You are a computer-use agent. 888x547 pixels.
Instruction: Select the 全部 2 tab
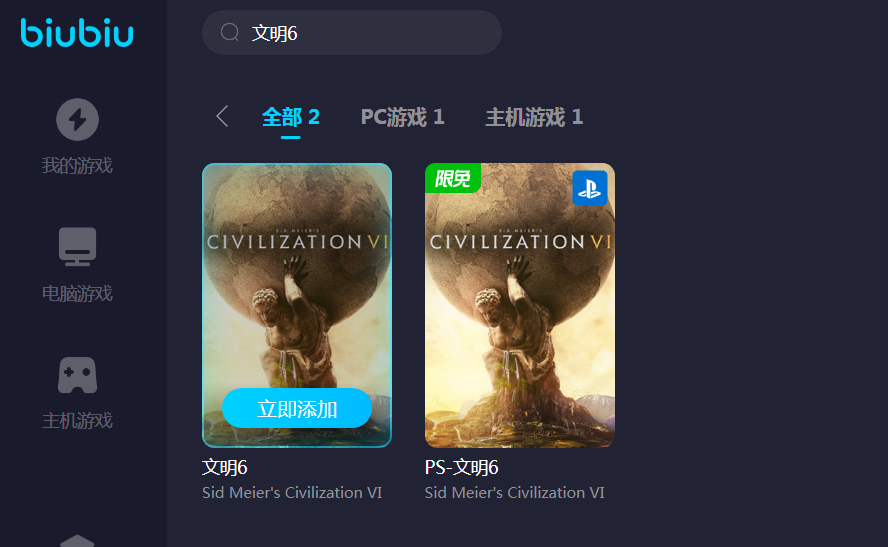click(291, 117)
